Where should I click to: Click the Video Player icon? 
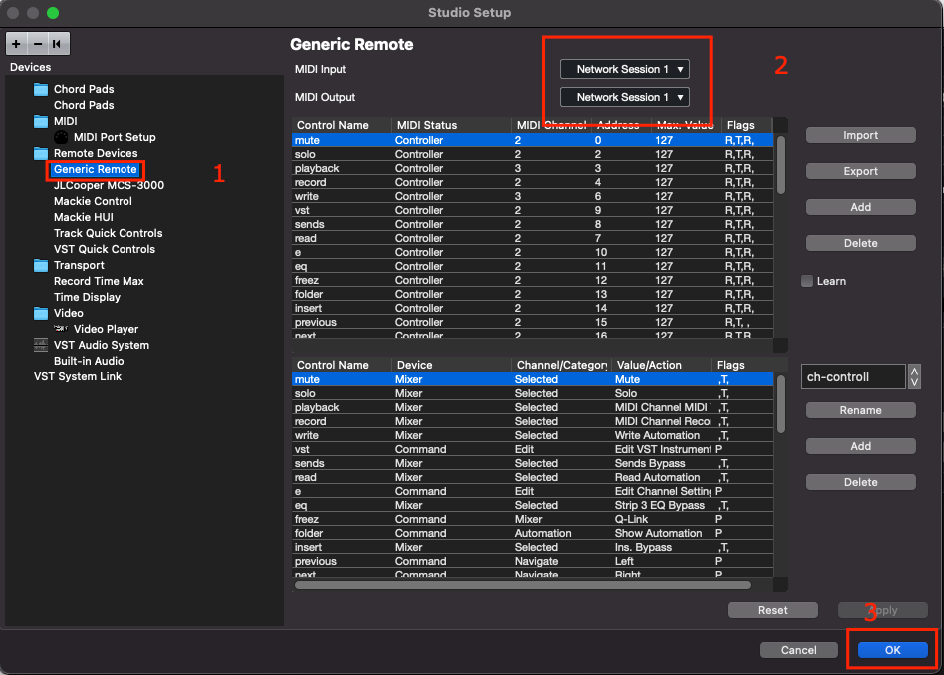click(x=61, y=329)
